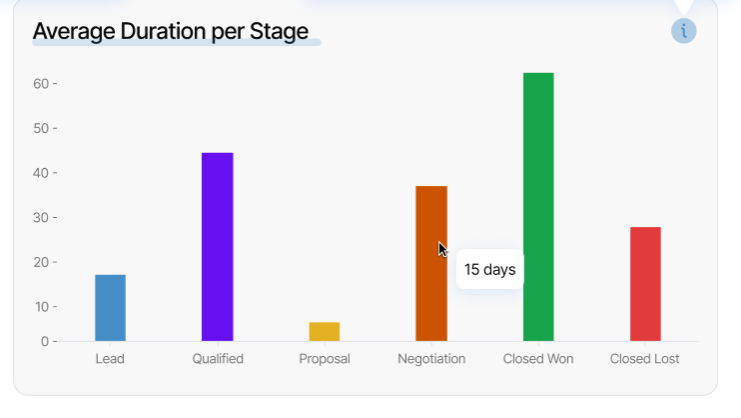This screenshot has width=741, height=418.
Task: Click the 50 tick on the y-axis
Action: tap(40, 129)
